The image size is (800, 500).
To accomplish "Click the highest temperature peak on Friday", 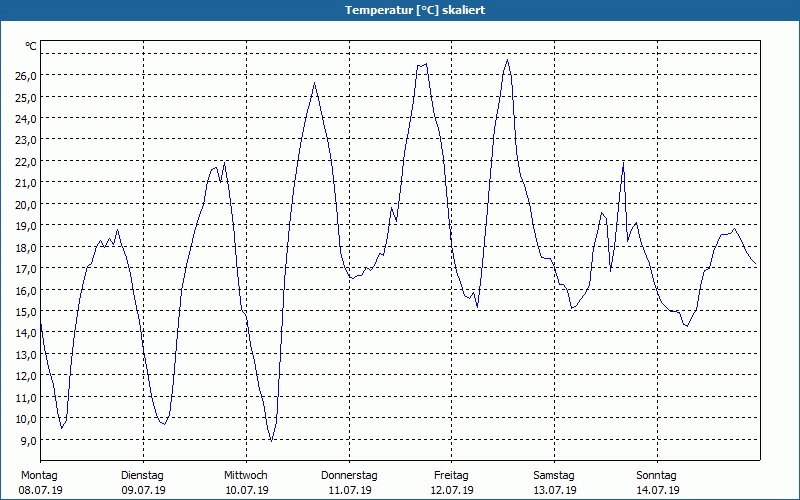I will click(507, 60).
